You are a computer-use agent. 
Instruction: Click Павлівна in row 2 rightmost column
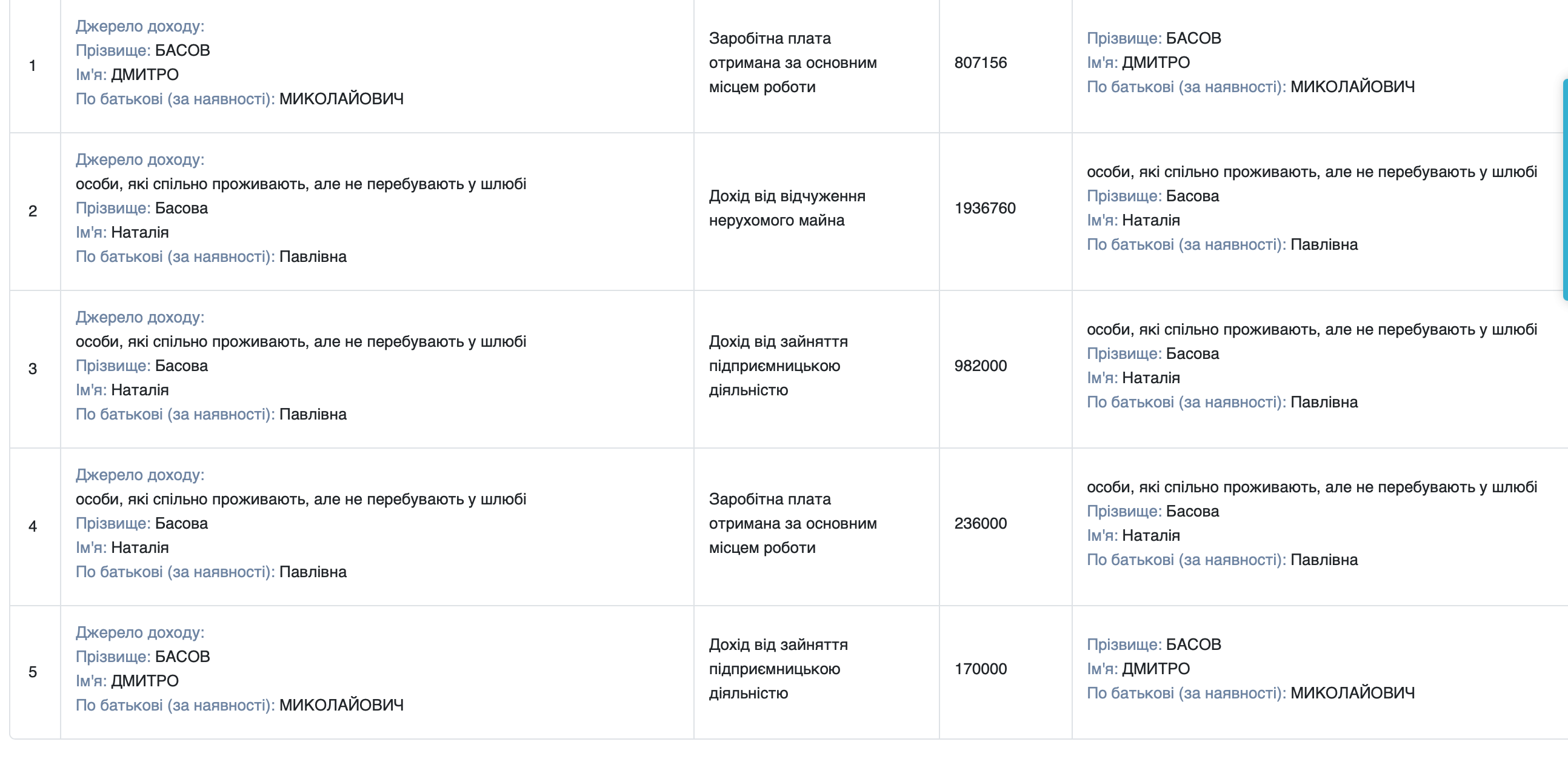coord(1323,245)
